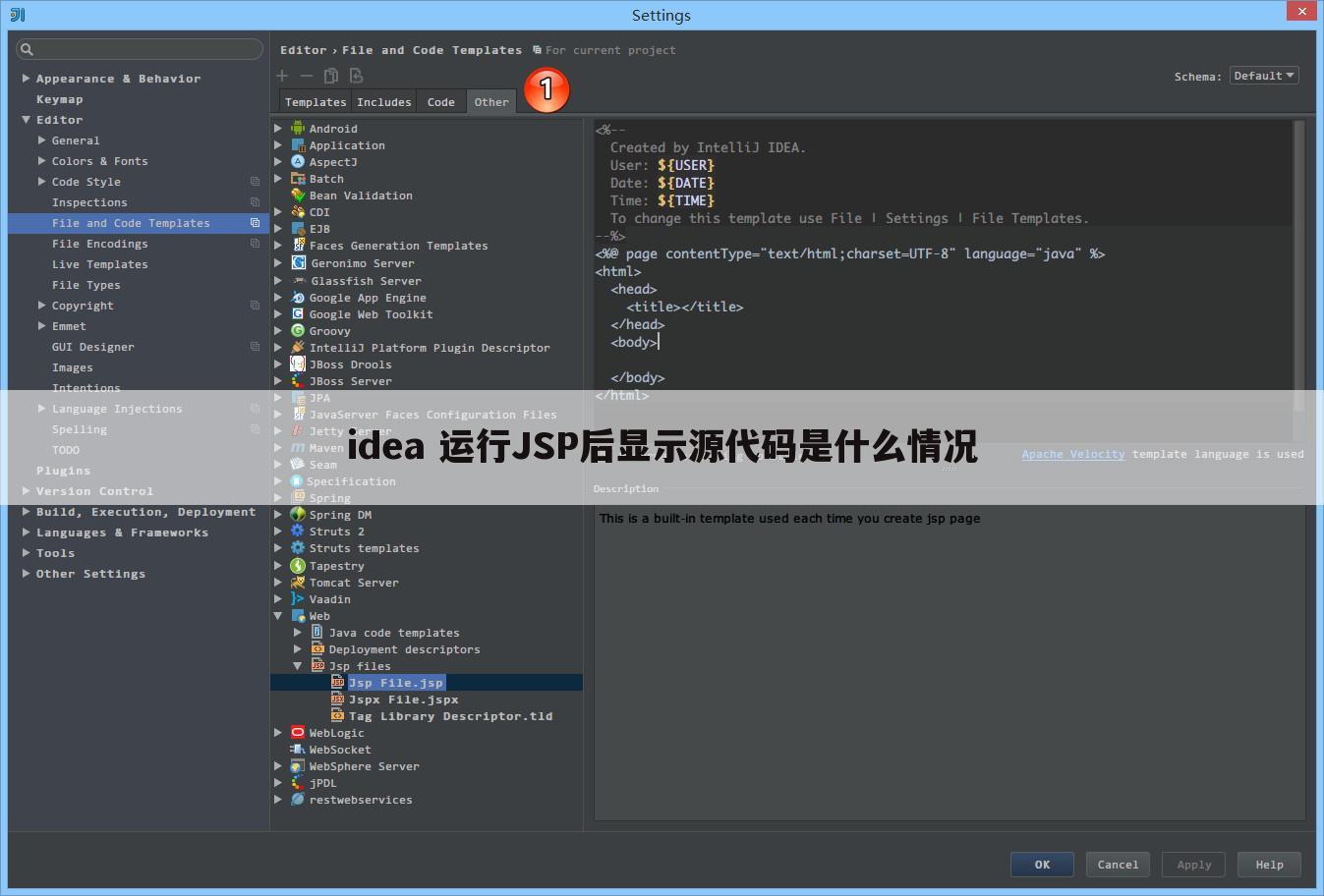Click the JBoss Drools icon
Image resolution: width=1324 pixels, height=896 pixels.
point(298,364)
